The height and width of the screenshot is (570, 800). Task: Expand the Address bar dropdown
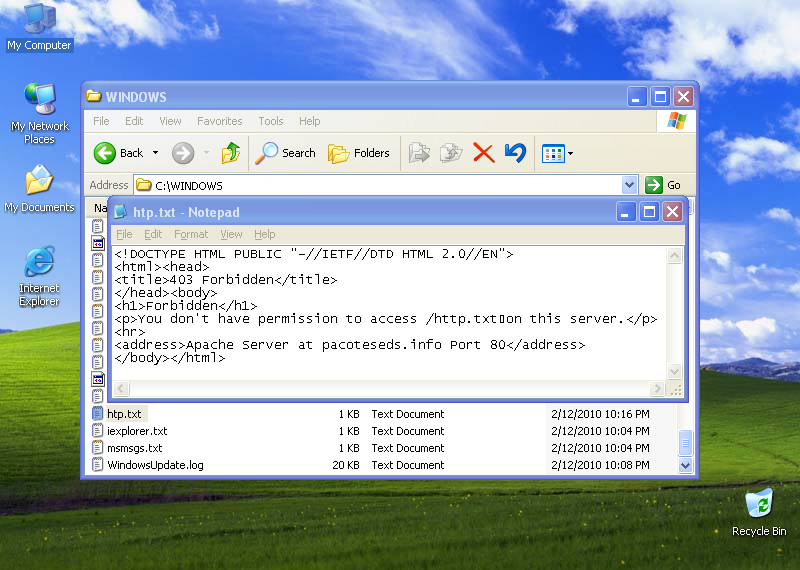[630, 185]
